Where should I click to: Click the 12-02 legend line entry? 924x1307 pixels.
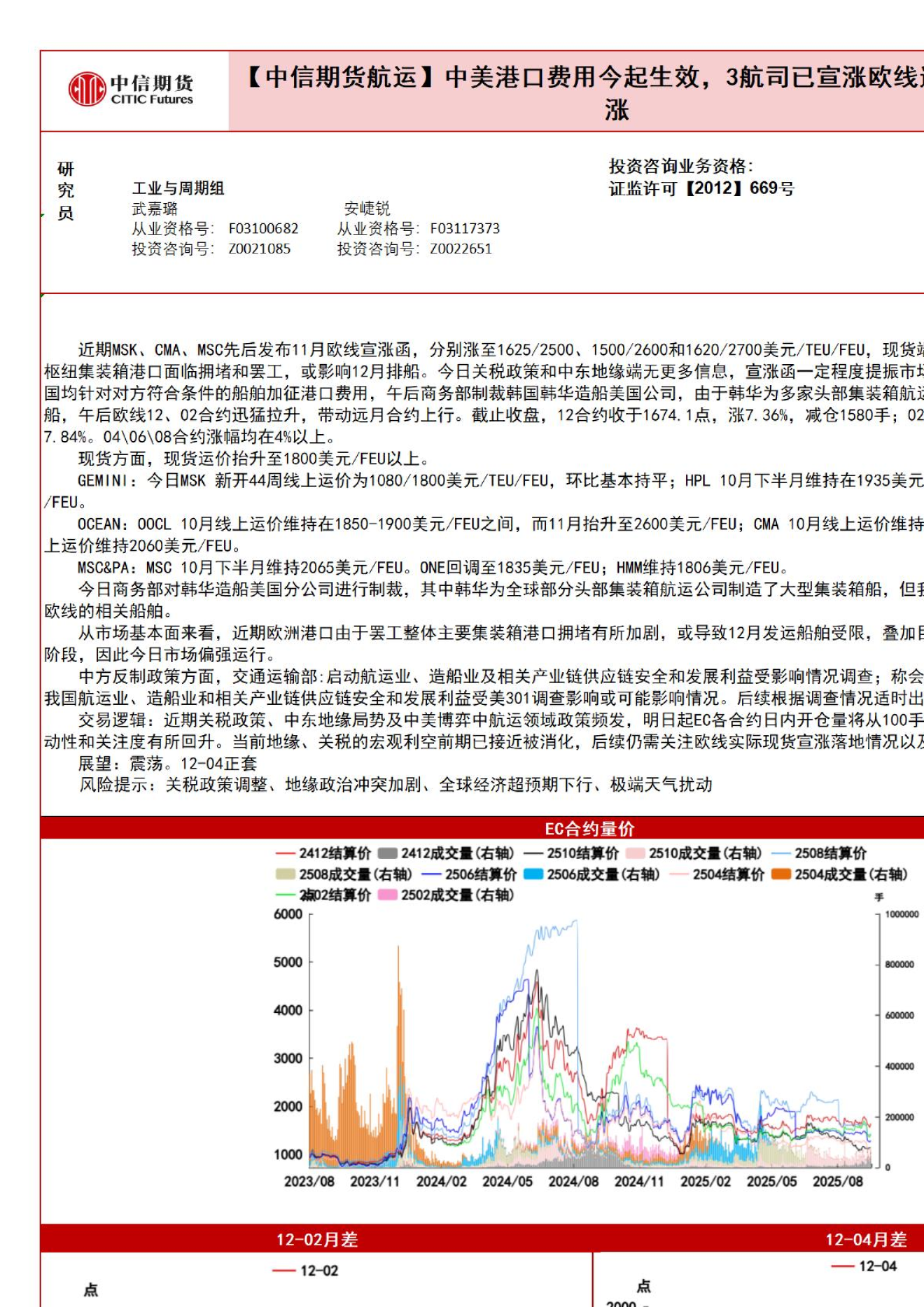[x=306, y=1270]
